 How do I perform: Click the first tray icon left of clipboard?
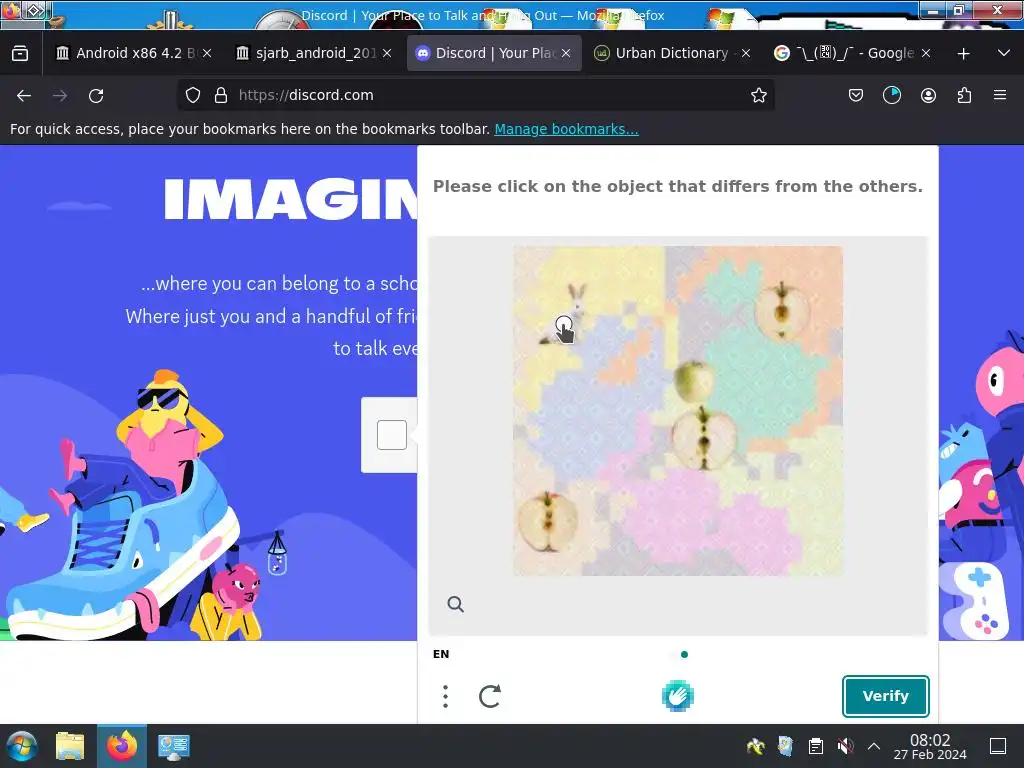pyautogui.click(x=786, y=746)
